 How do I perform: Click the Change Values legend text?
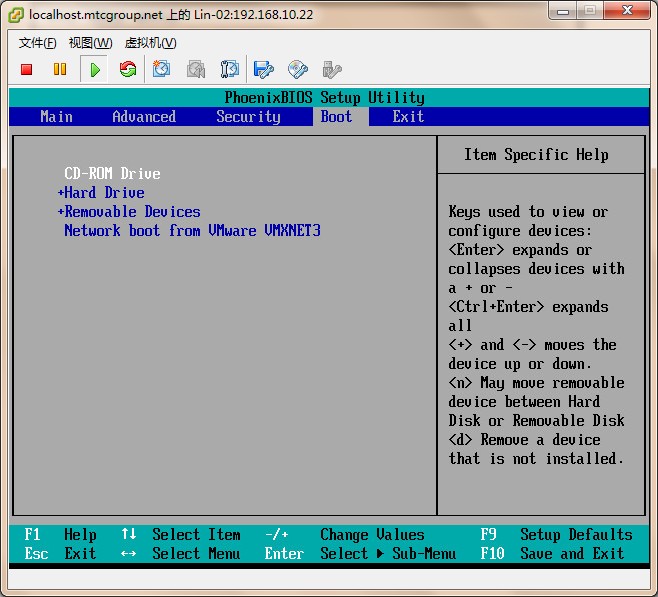[x=372, y=534]
